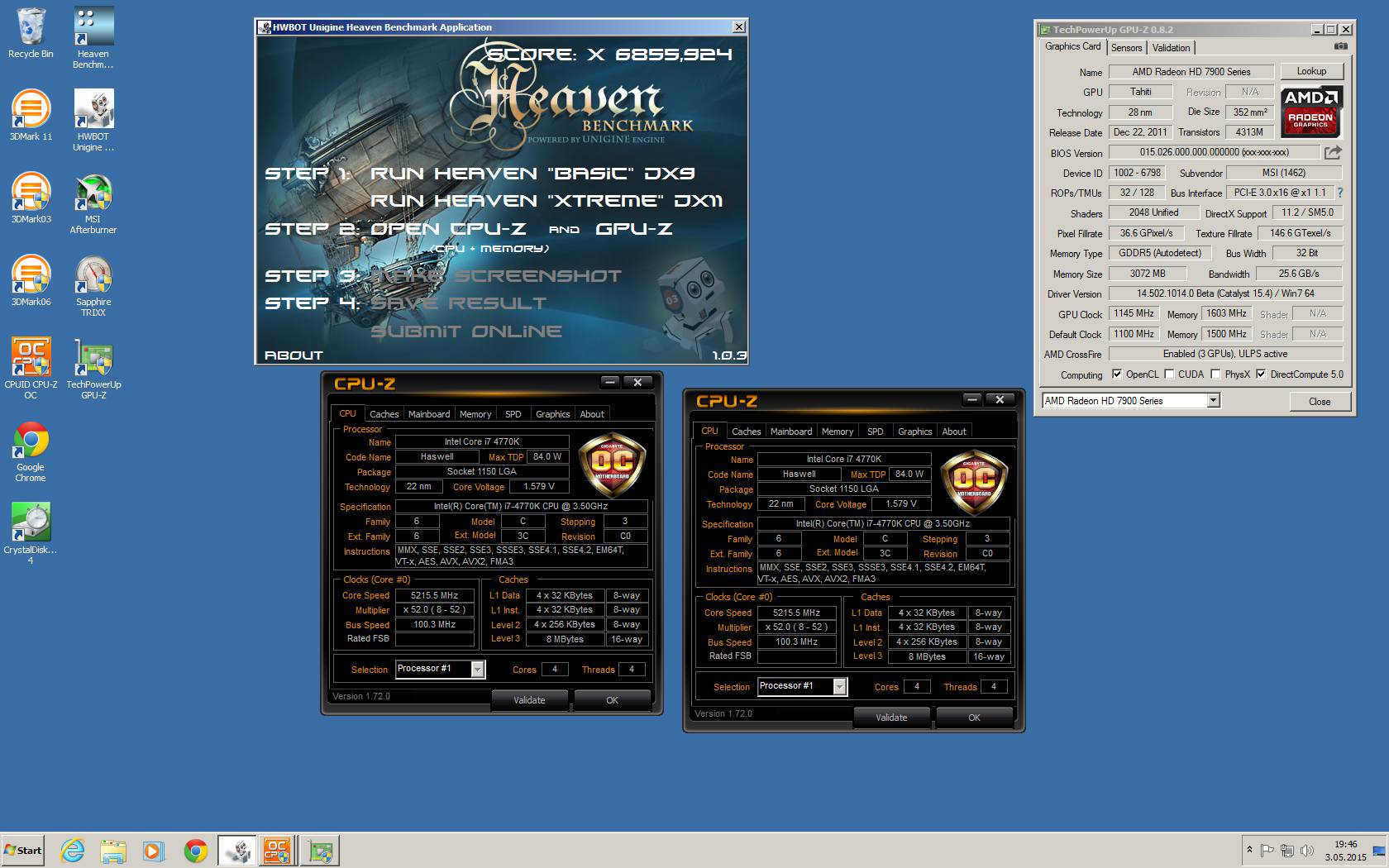Toggle the DirectCompute 5.0 checkbox
This screenshot has height=868, width=1389.
(1261, 374)
